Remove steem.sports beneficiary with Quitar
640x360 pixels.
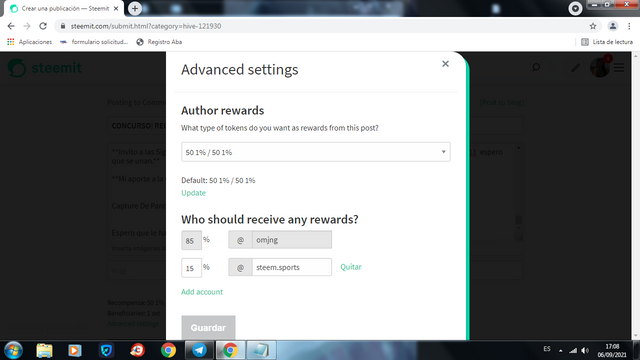[351, 267]
